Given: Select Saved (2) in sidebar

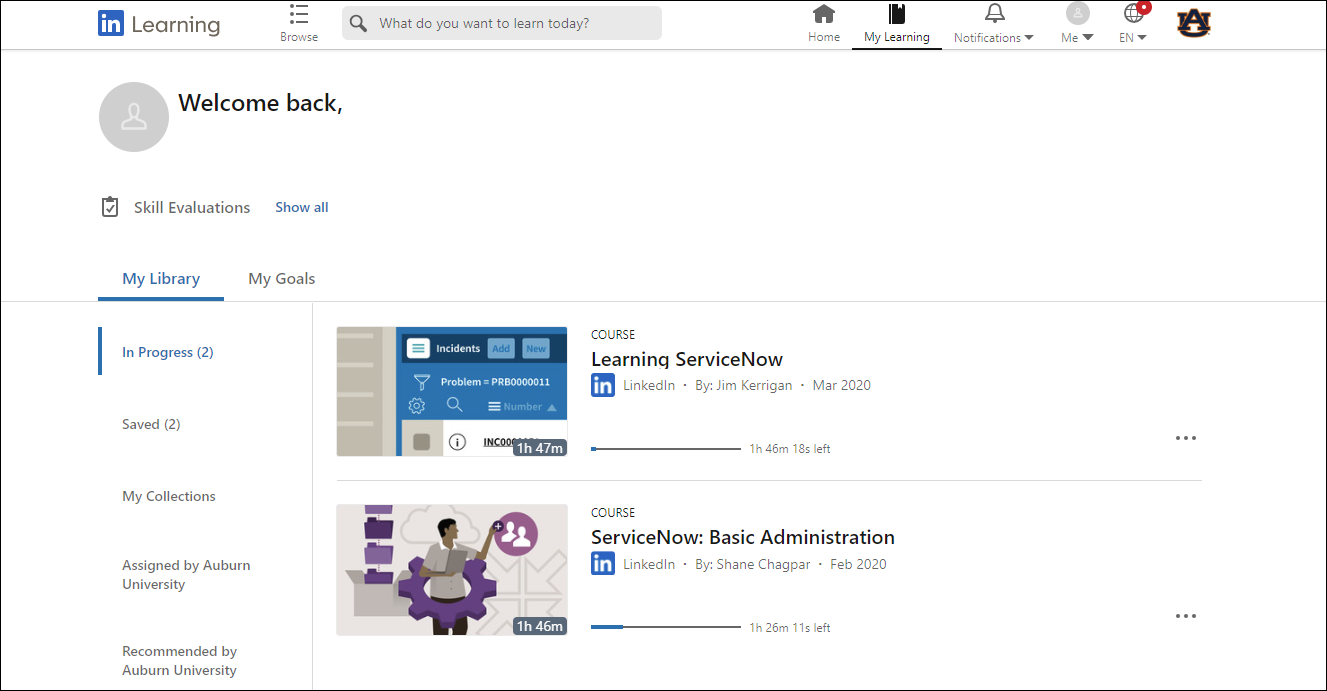Looking at the screenshot, I should click(x=151, y=424).
